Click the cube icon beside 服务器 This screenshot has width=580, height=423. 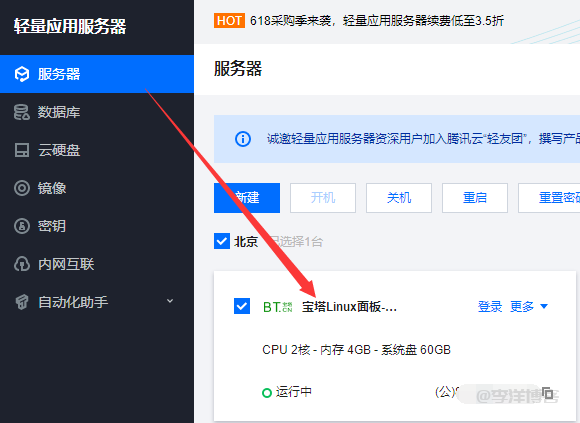pos(22,74)
